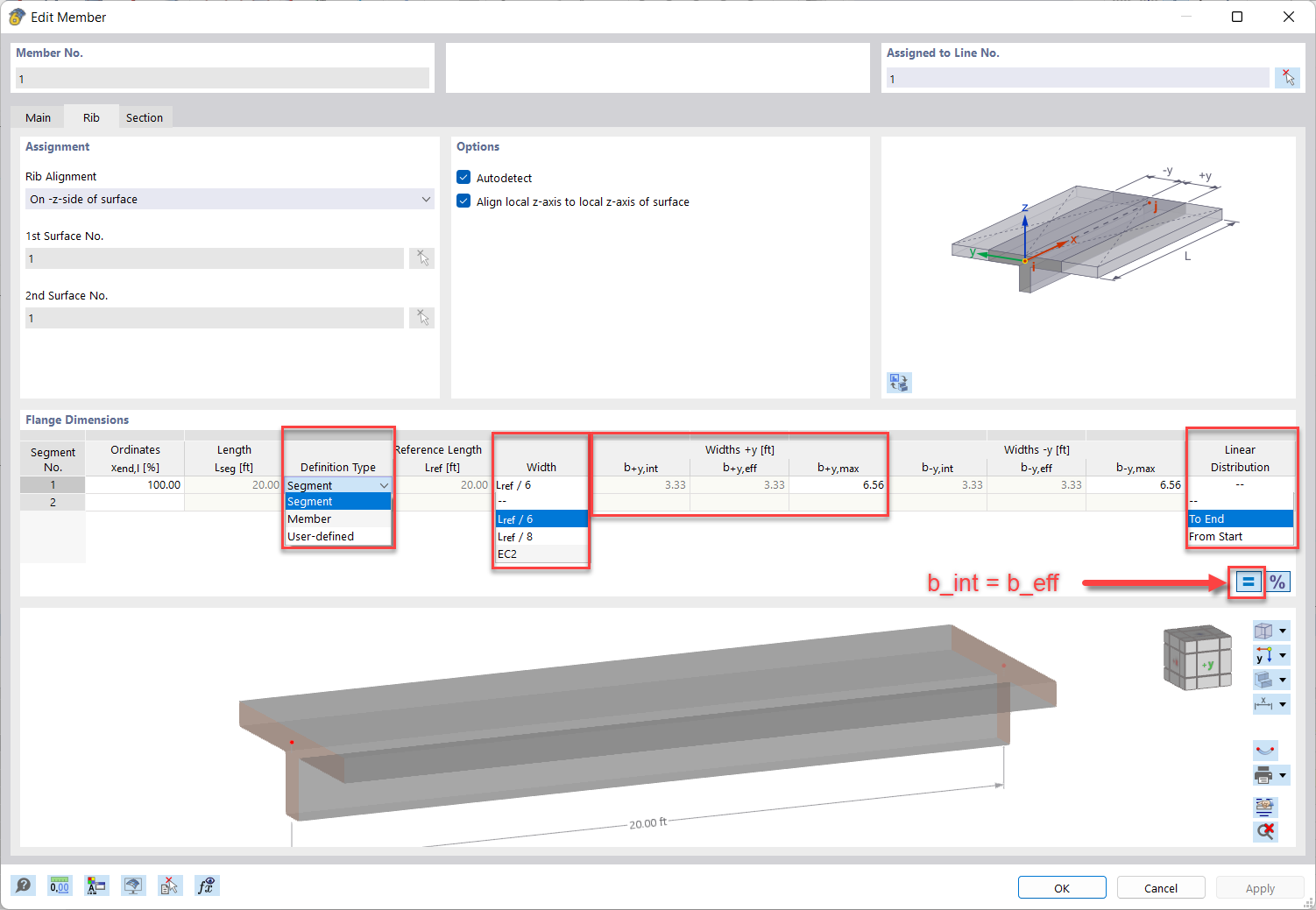Uncheck align local z-axis to surface z-axis
This screenshot has width=1316, height=910.
[463, 201]
